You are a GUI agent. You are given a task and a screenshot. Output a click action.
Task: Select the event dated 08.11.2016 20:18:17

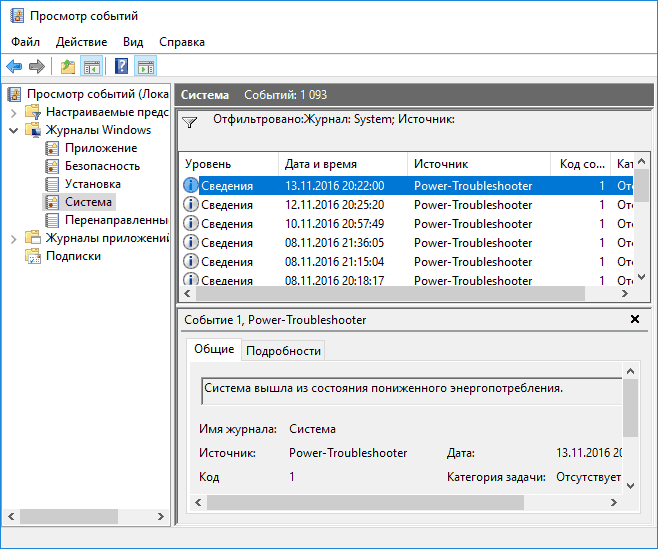pos(407,279)
